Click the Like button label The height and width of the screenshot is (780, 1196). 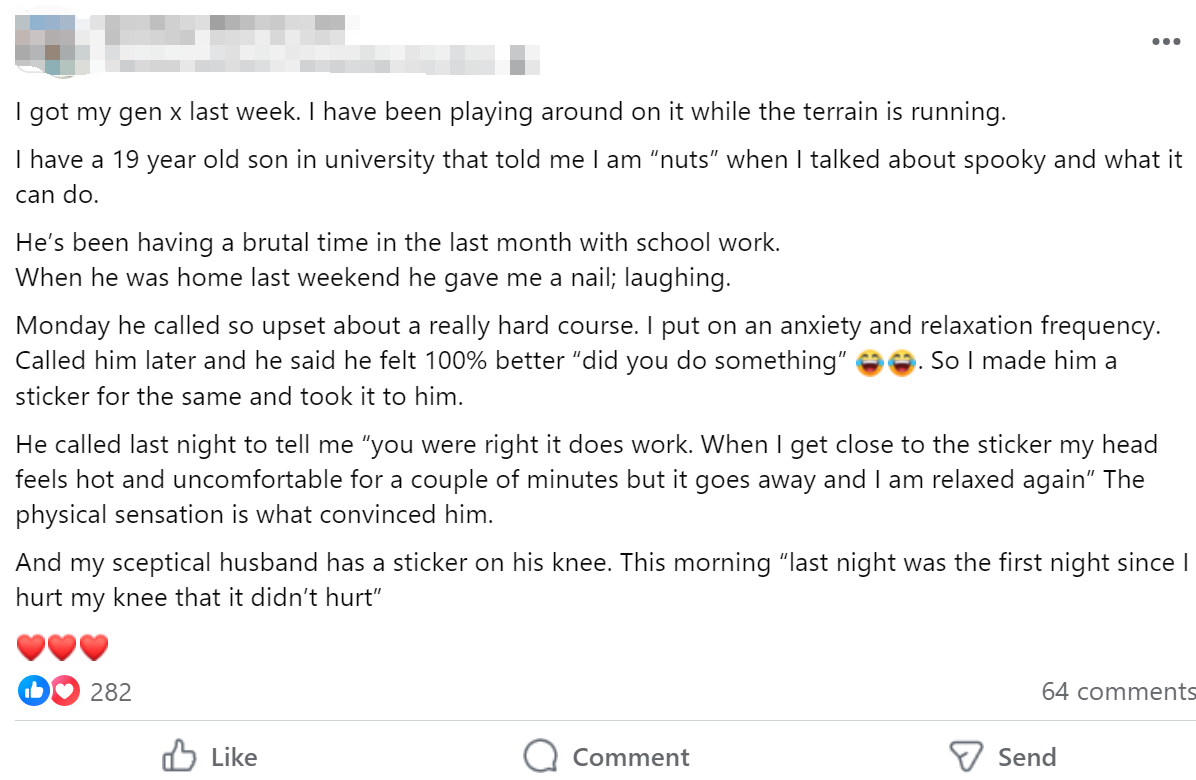click(x=234, y=757)
